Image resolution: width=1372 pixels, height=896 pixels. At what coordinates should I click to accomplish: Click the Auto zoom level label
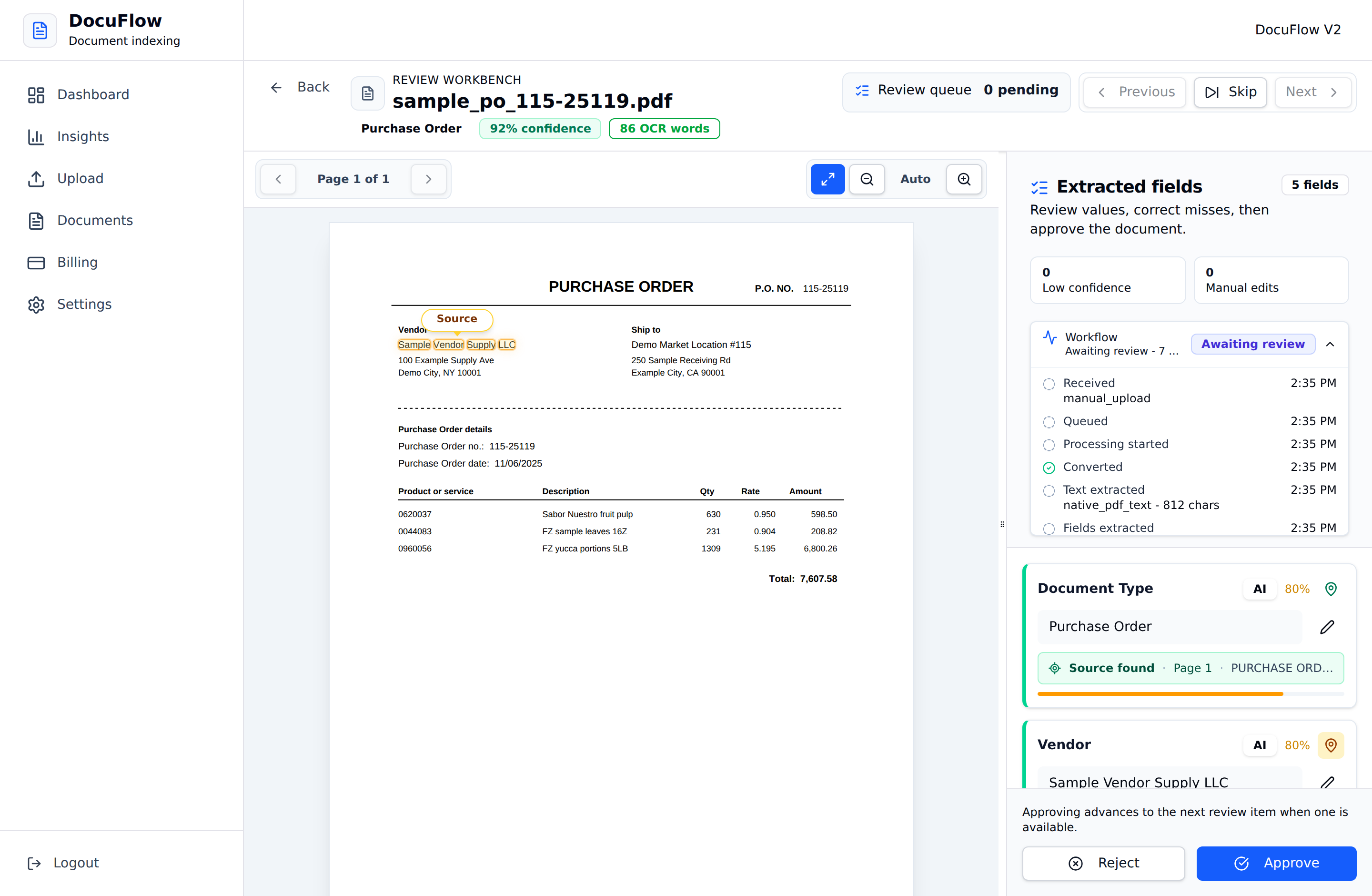pyautogui.click(x=916, y=179)
